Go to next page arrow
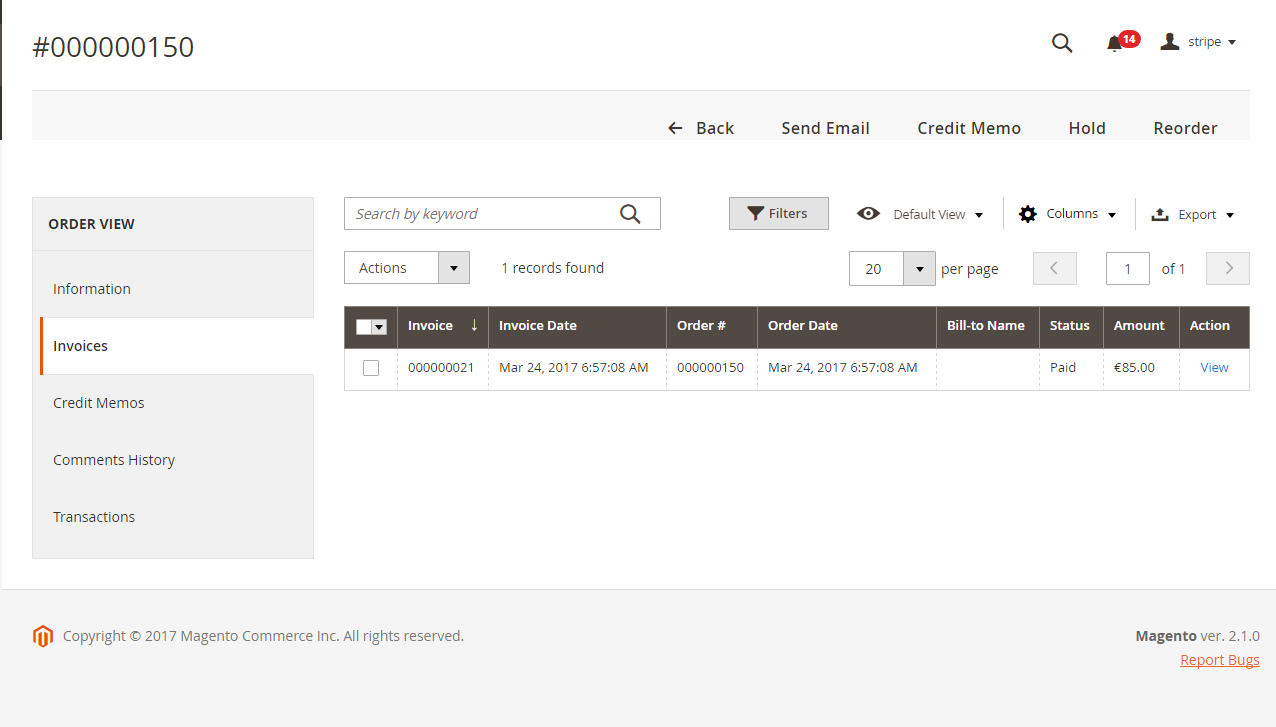This screenshot has height=727, width=1276. 1228,268
